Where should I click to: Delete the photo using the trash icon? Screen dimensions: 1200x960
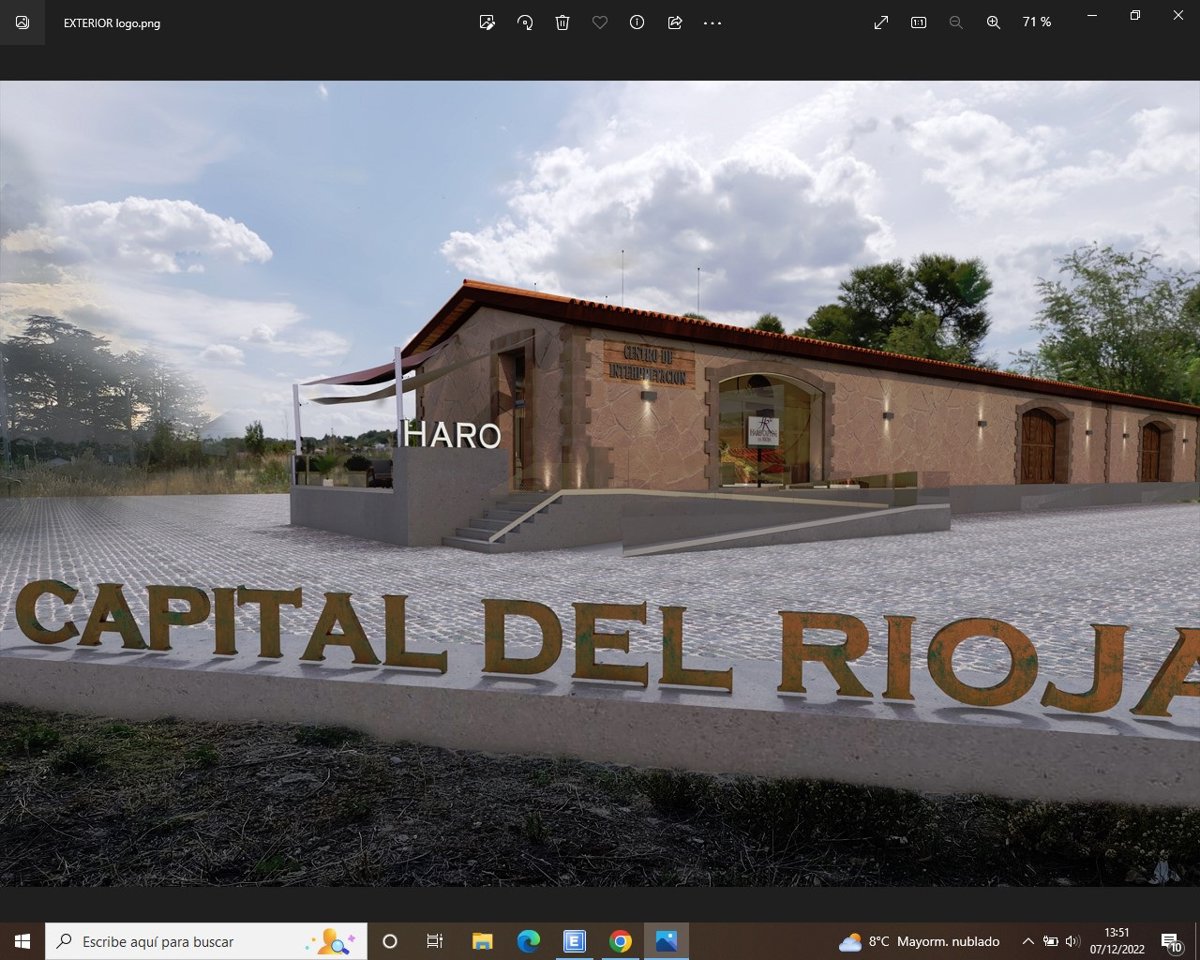pyautogui.click(x=562, y=22)
